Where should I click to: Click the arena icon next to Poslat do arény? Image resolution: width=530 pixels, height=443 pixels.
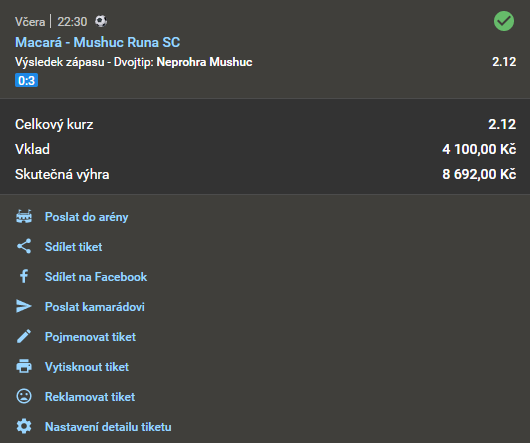pos(24,217)
